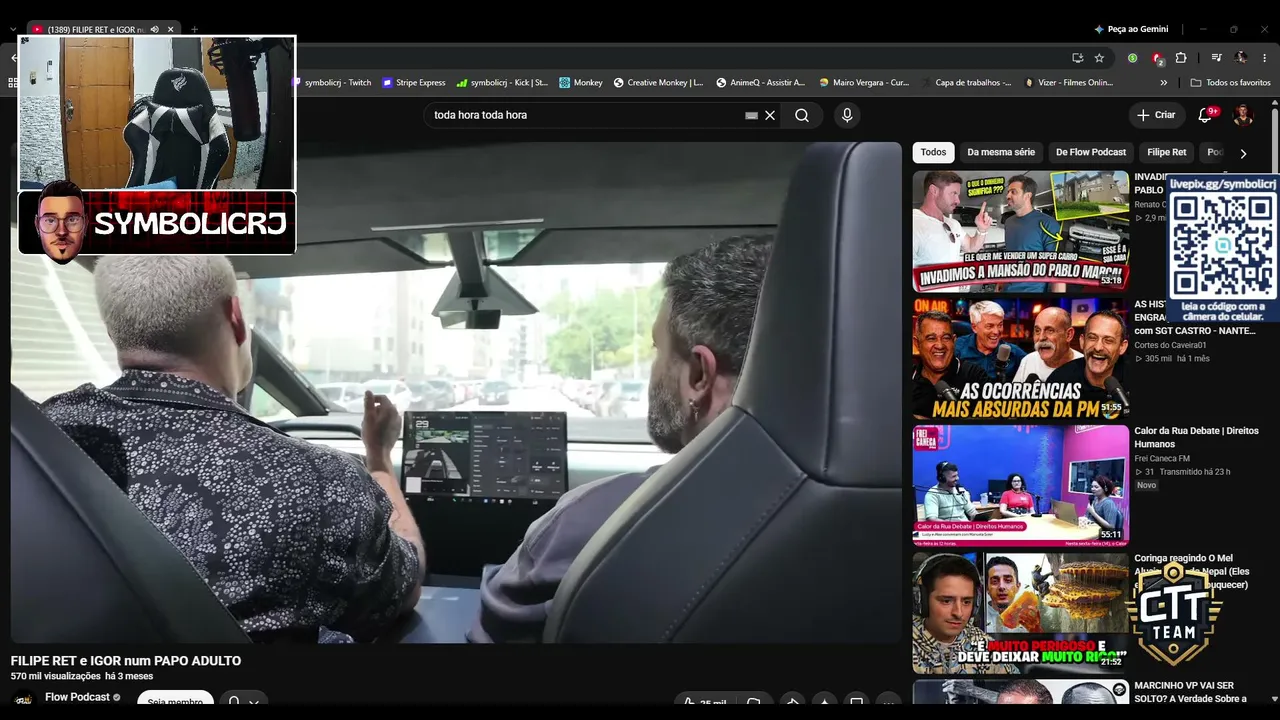Viewport: 1280px width, 720px height.
Task: Open the Capa de trabalhos bookmark
Action: (966, 83)
